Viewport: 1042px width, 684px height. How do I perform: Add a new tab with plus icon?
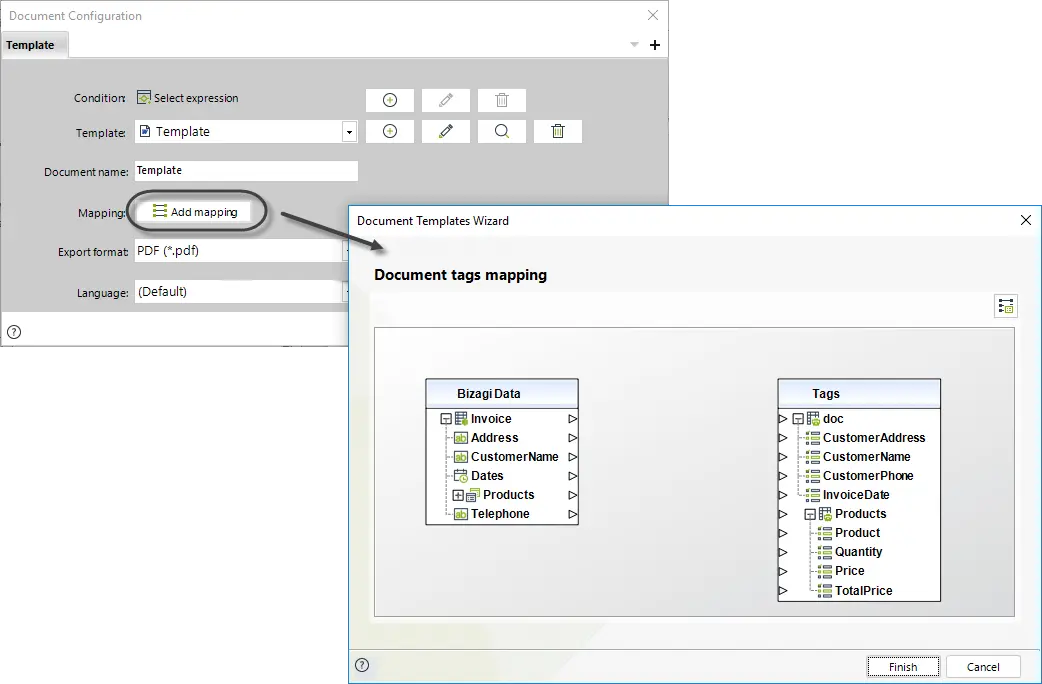click(x=655, y=45)
